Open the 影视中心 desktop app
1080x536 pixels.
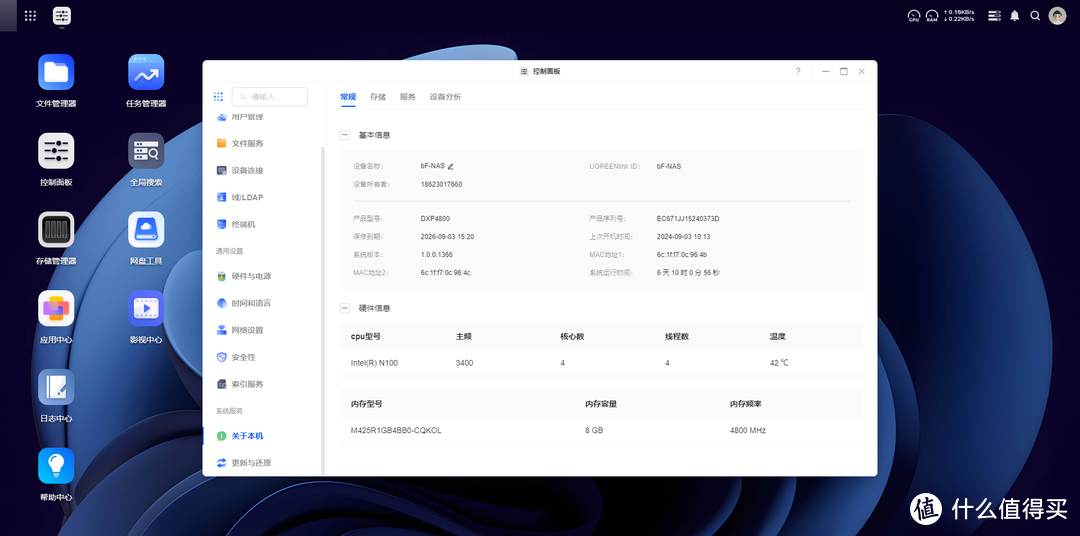click(146, 309)
